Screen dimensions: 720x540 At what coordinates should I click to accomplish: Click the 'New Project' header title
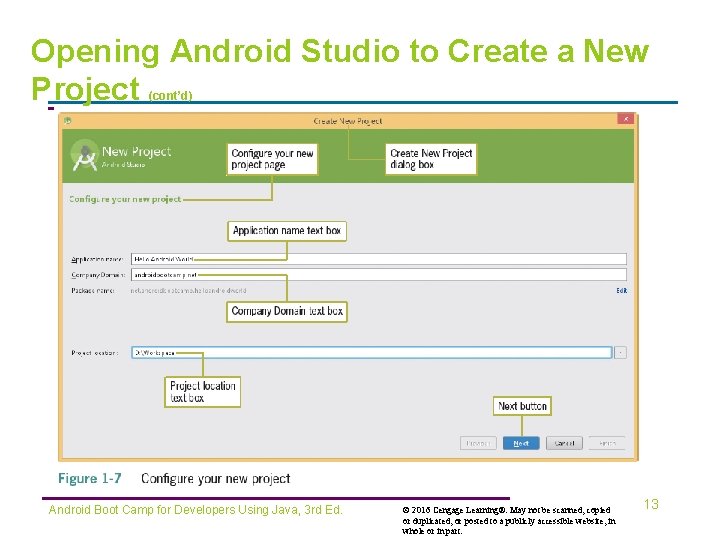click(136, 152)
